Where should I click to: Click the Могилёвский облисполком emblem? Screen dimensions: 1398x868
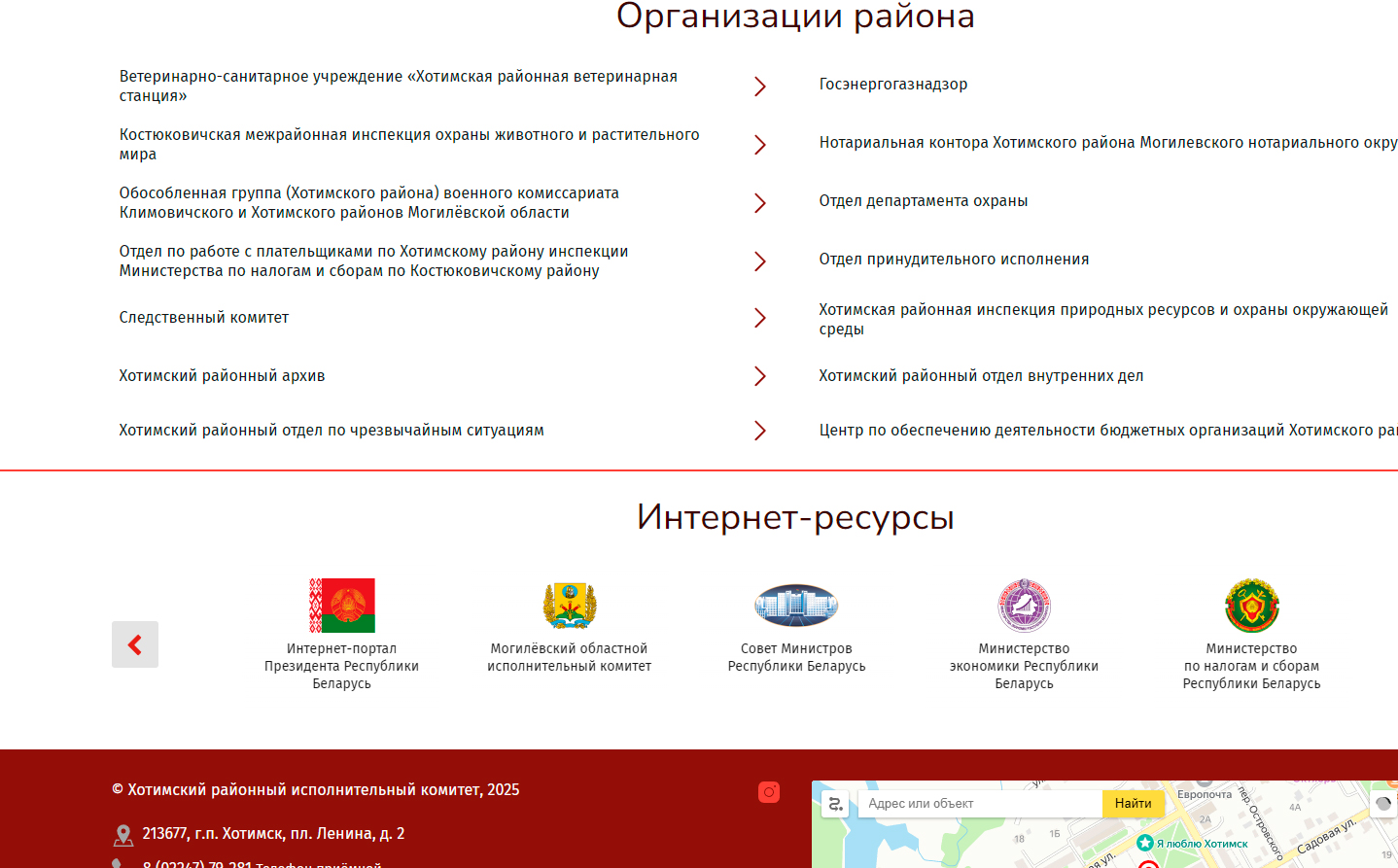568,603
